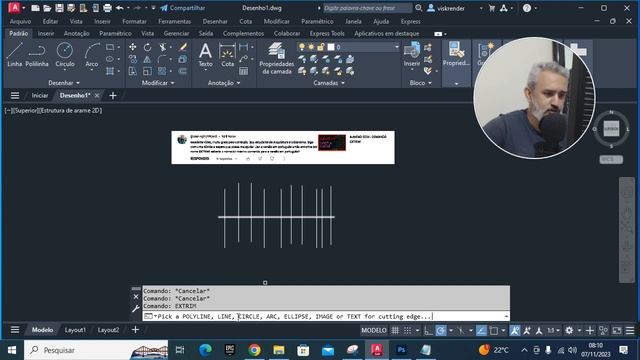Toggle object snap tracking

(481, 330)
